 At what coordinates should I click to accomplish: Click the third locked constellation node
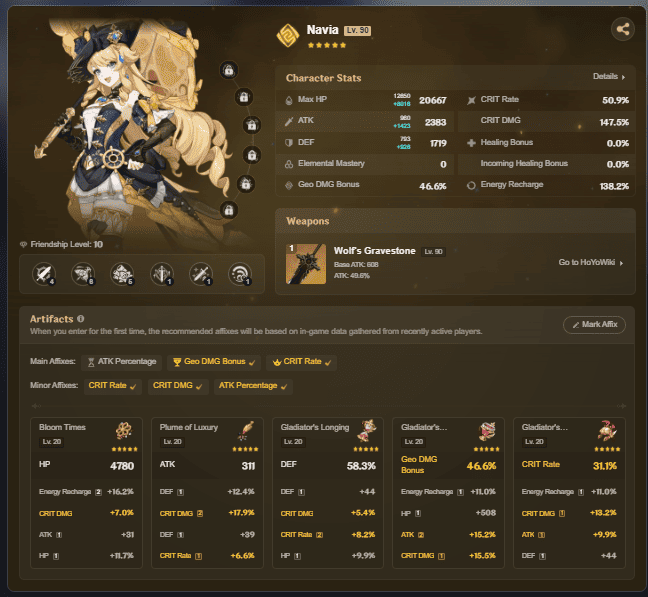pyautogui.click(x=252, y=125)
